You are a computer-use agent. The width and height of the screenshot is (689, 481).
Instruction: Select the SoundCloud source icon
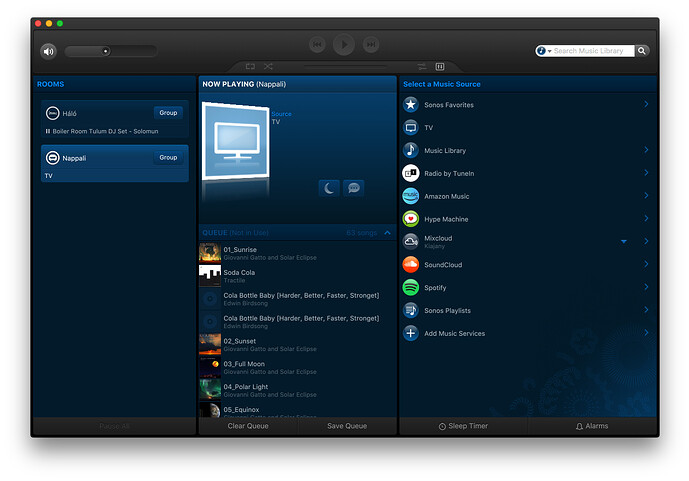[x=410, y=264]
